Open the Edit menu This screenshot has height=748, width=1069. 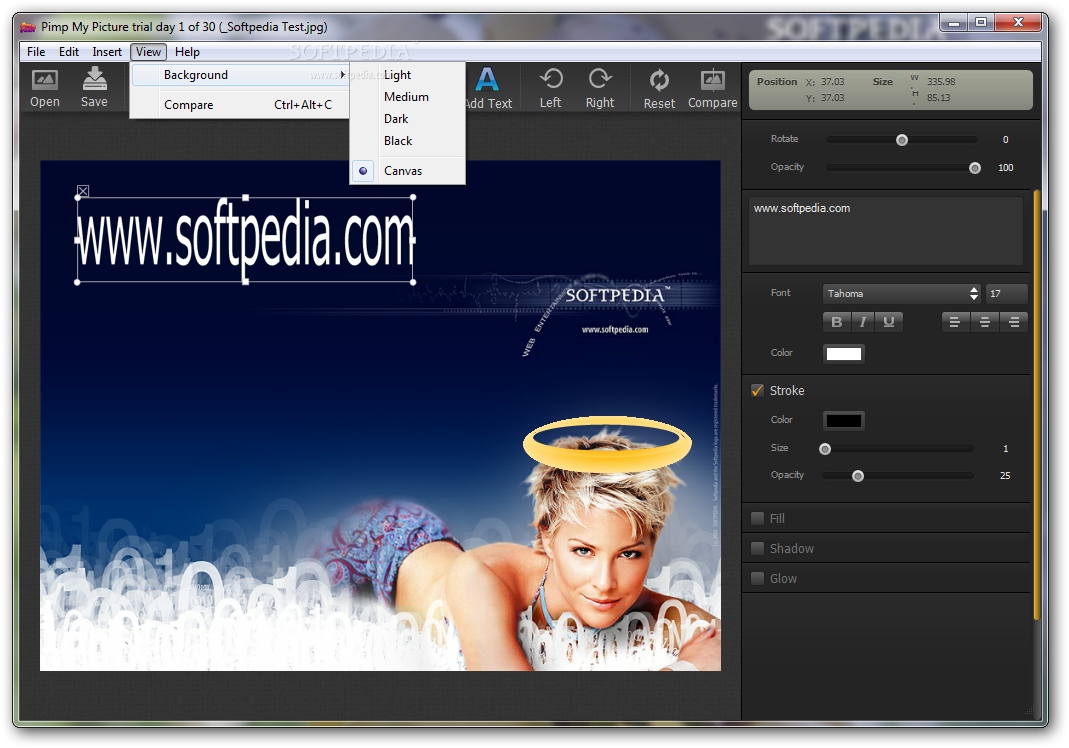(69, 52)
